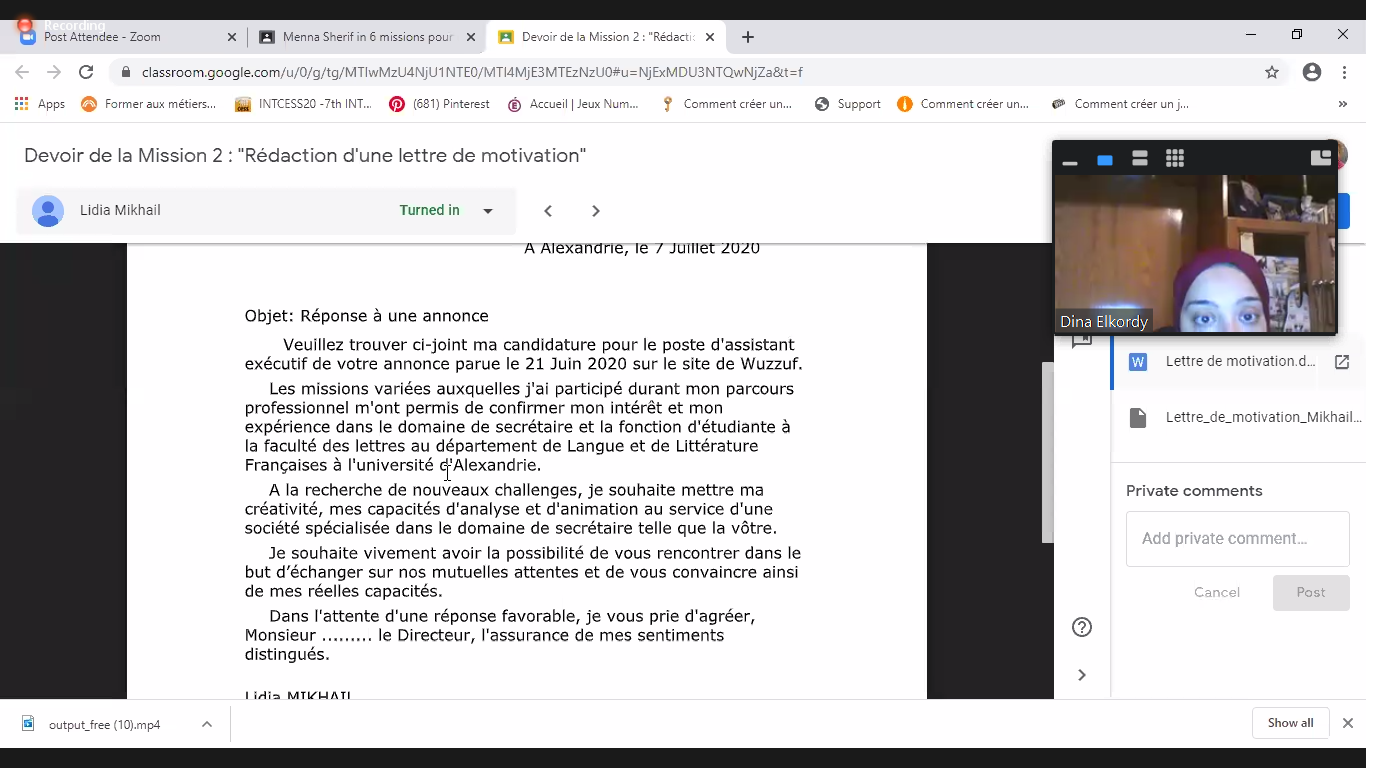Reload the Classroom page
1376x768 pixels.
click(x=86, y=72)
